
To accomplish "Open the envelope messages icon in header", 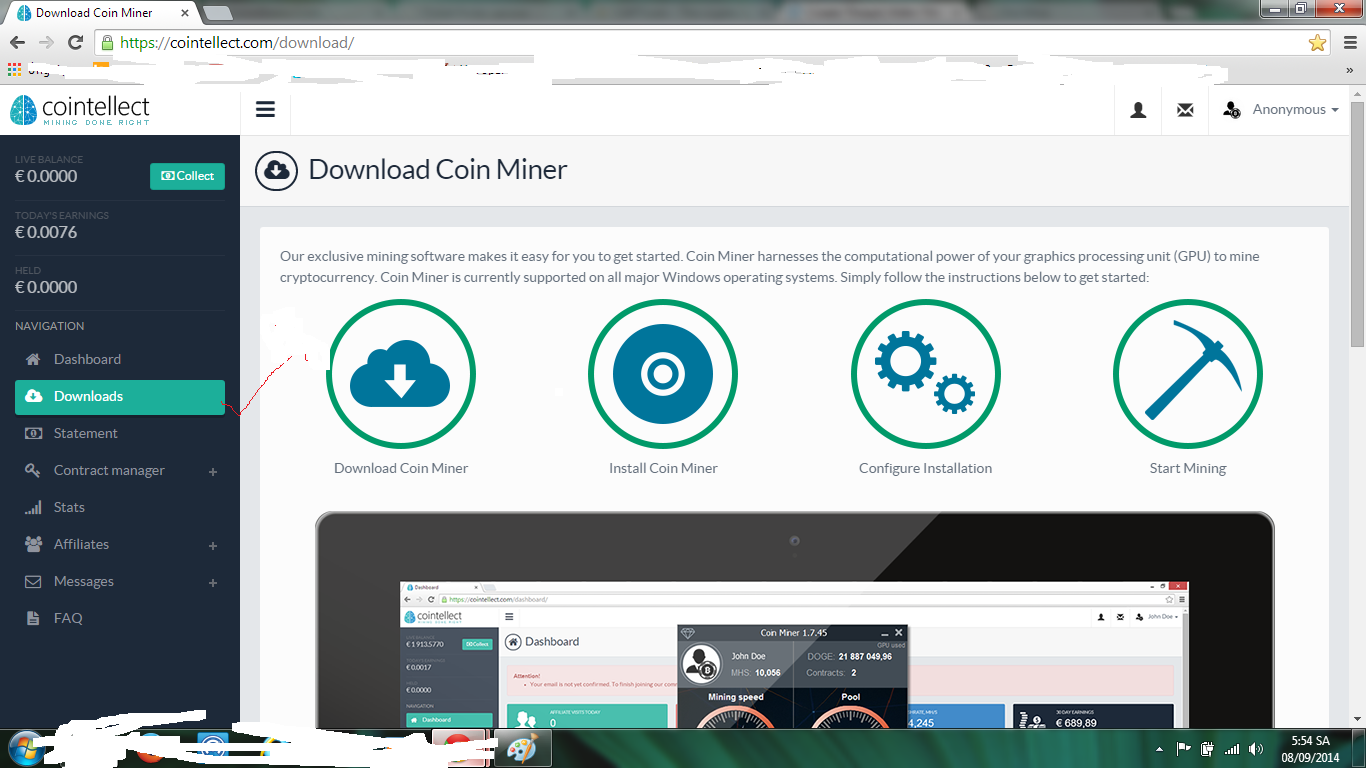I will click(x=1185, y=110).
